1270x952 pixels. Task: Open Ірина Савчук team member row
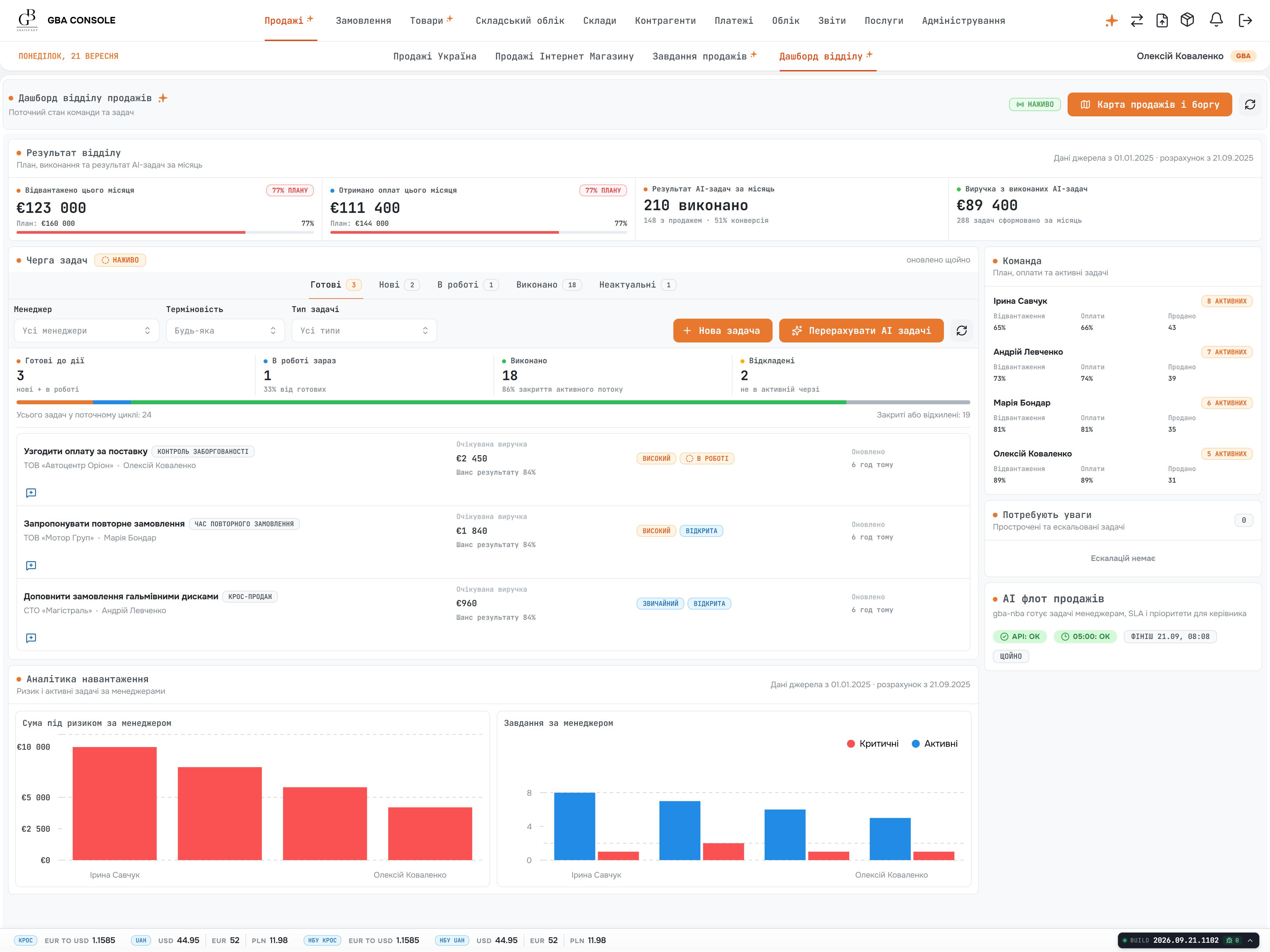coord(1122,314)
